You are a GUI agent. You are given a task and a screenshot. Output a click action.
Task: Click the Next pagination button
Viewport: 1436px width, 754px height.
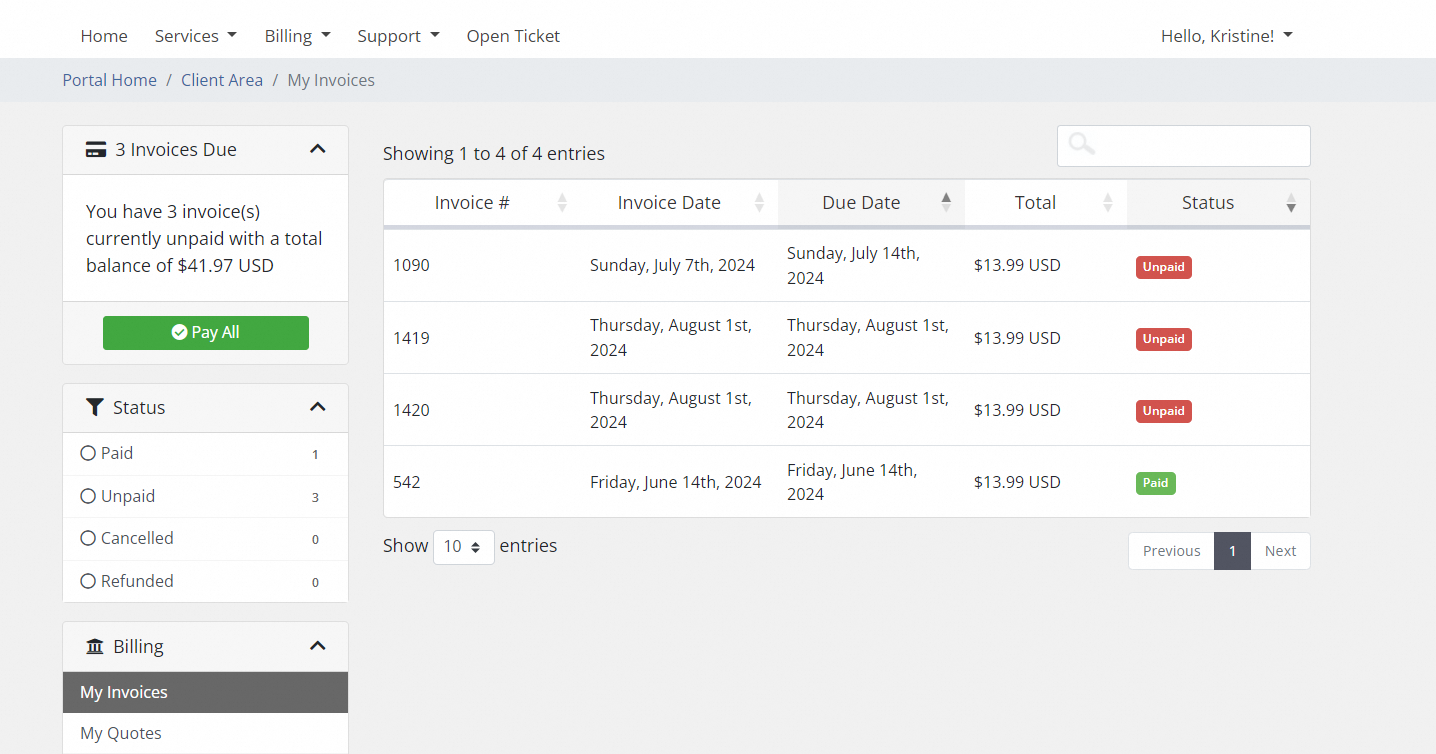(1279, 551)
